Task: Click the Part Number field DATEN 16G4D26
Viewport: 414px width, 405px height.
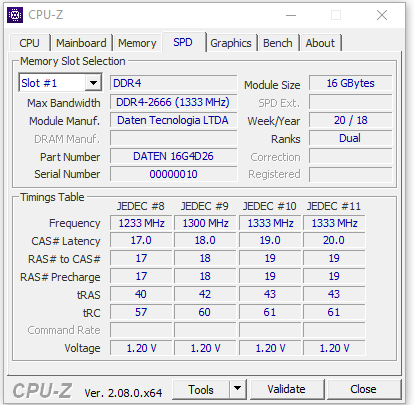Action: 173,156
